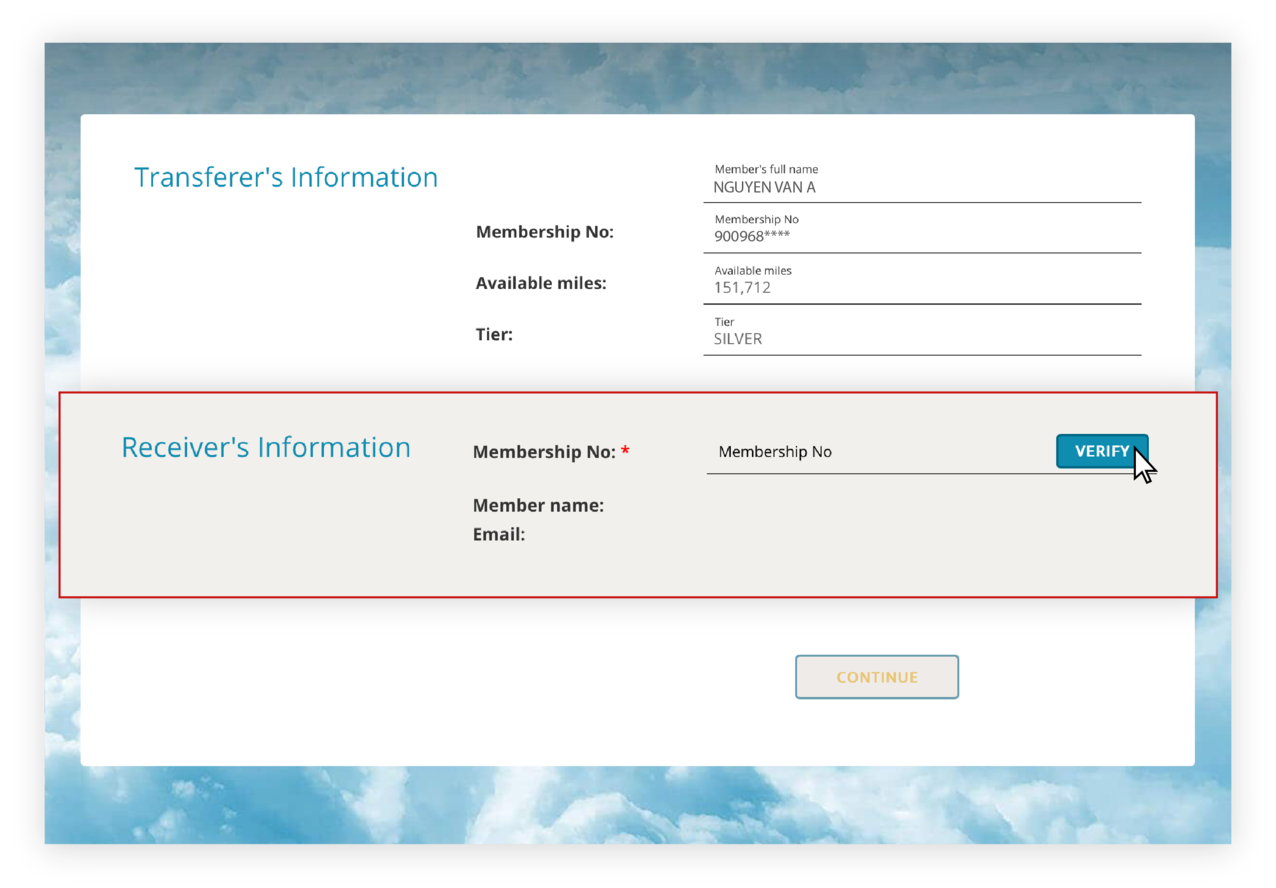1276x888 pixels.
Task: Click the transferer's Membership No label
Action: tap(545, 231)
